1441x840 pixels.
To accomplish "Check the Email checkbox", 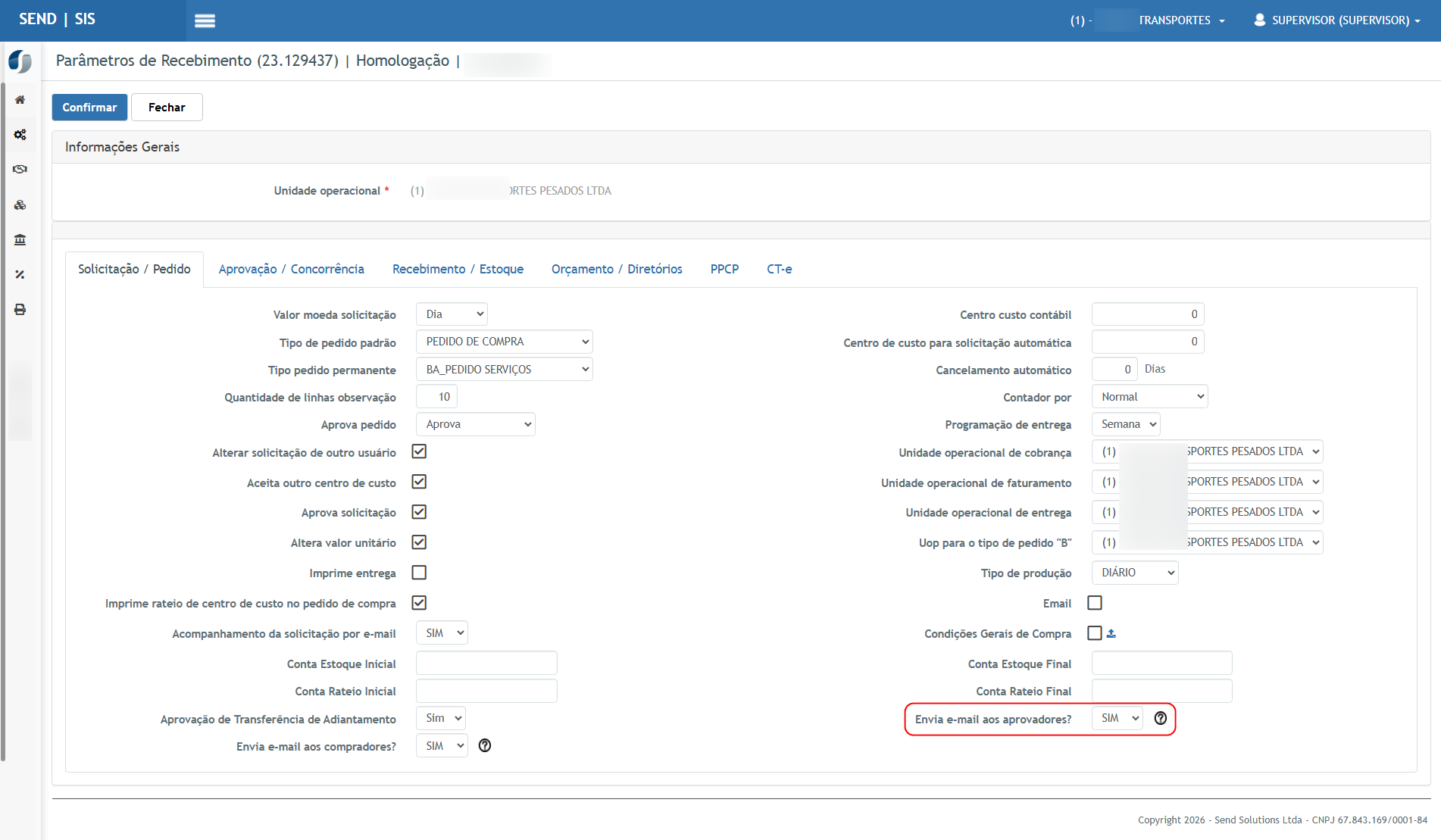I will [x=1095, y=603].
